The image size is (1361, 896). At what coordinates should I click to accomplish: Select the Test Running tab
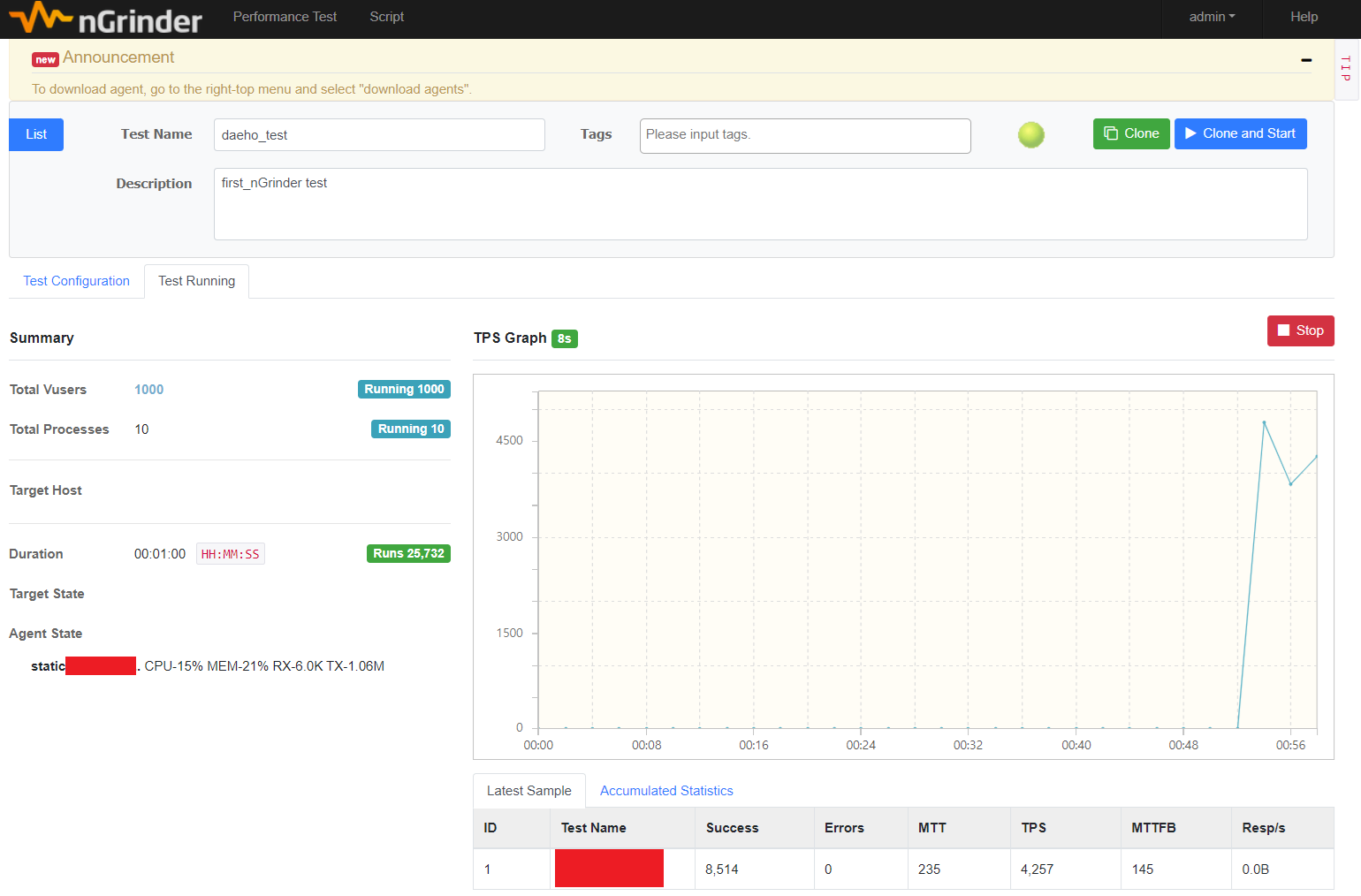[196, 281]
